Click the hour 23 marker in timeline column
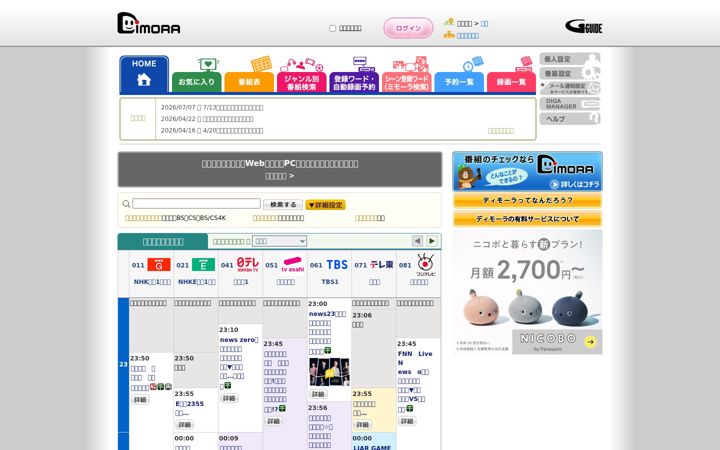 click(123, 365)
